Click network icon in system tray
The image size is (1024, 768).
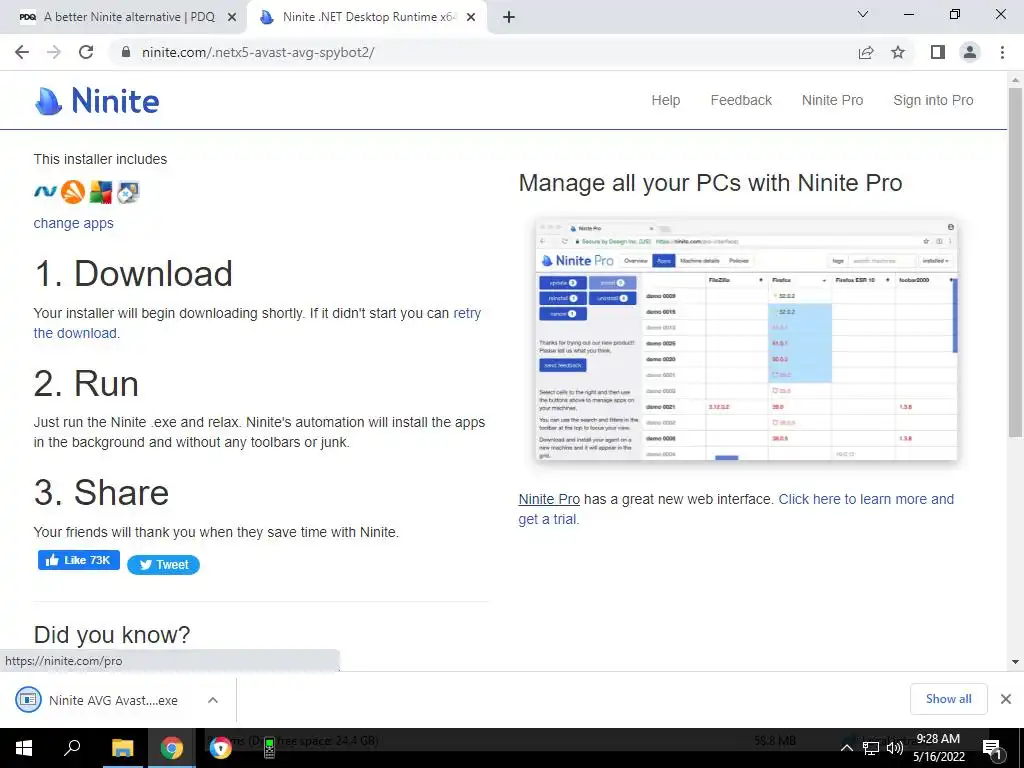(x=871, y=748)
